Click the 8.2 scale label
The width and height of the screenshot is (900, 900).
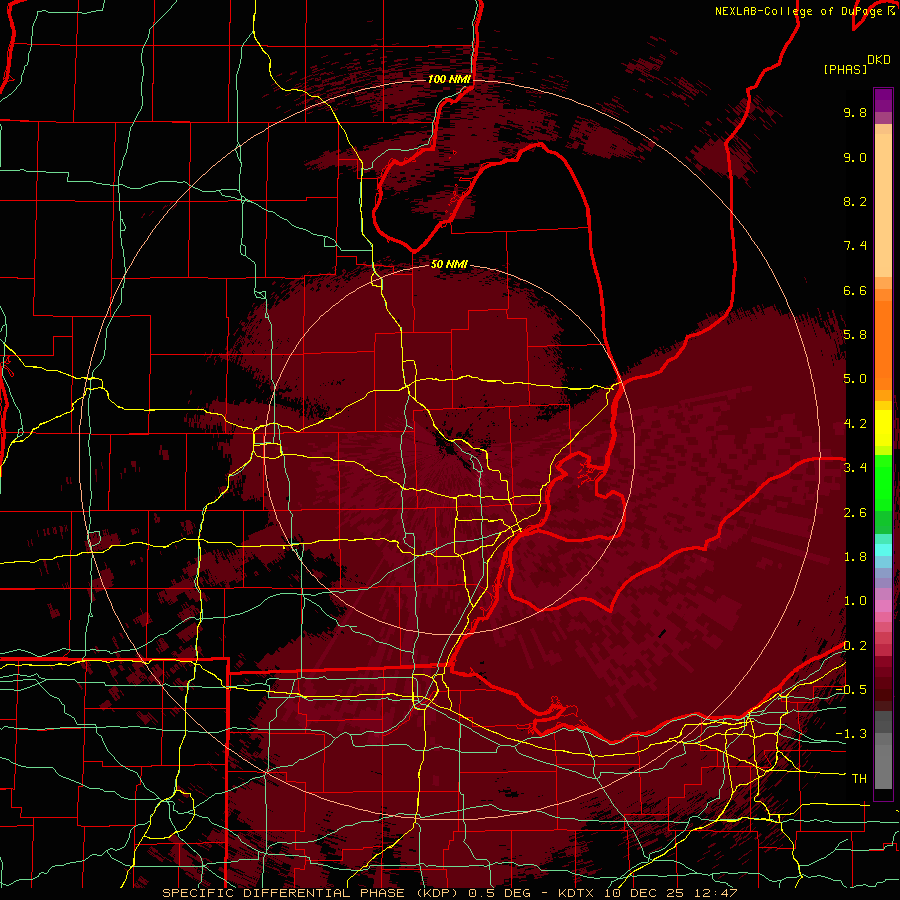click(855, 201)
